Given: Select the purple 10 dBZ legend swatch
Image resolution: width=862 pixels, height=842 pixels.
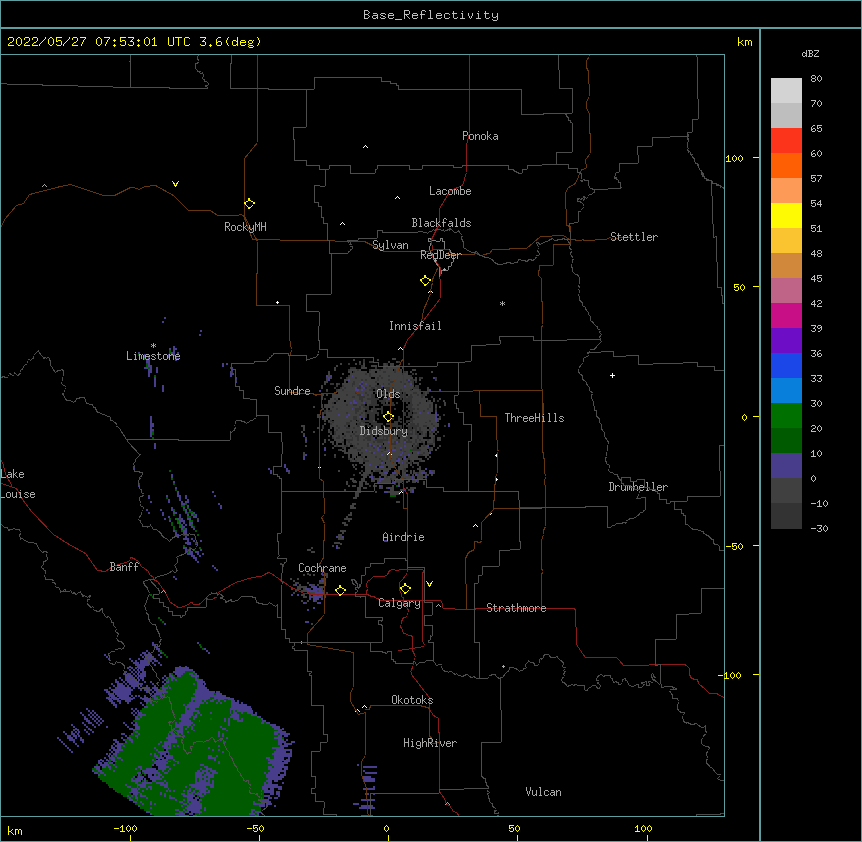Looking at the screenshot, I should point(786,466).
